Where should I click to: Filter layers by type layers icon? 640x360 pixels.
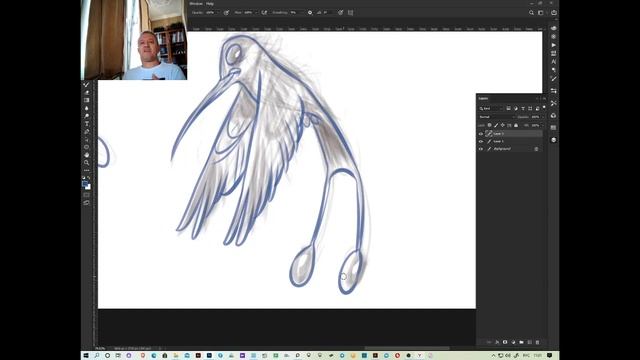[x=523, y=109]
